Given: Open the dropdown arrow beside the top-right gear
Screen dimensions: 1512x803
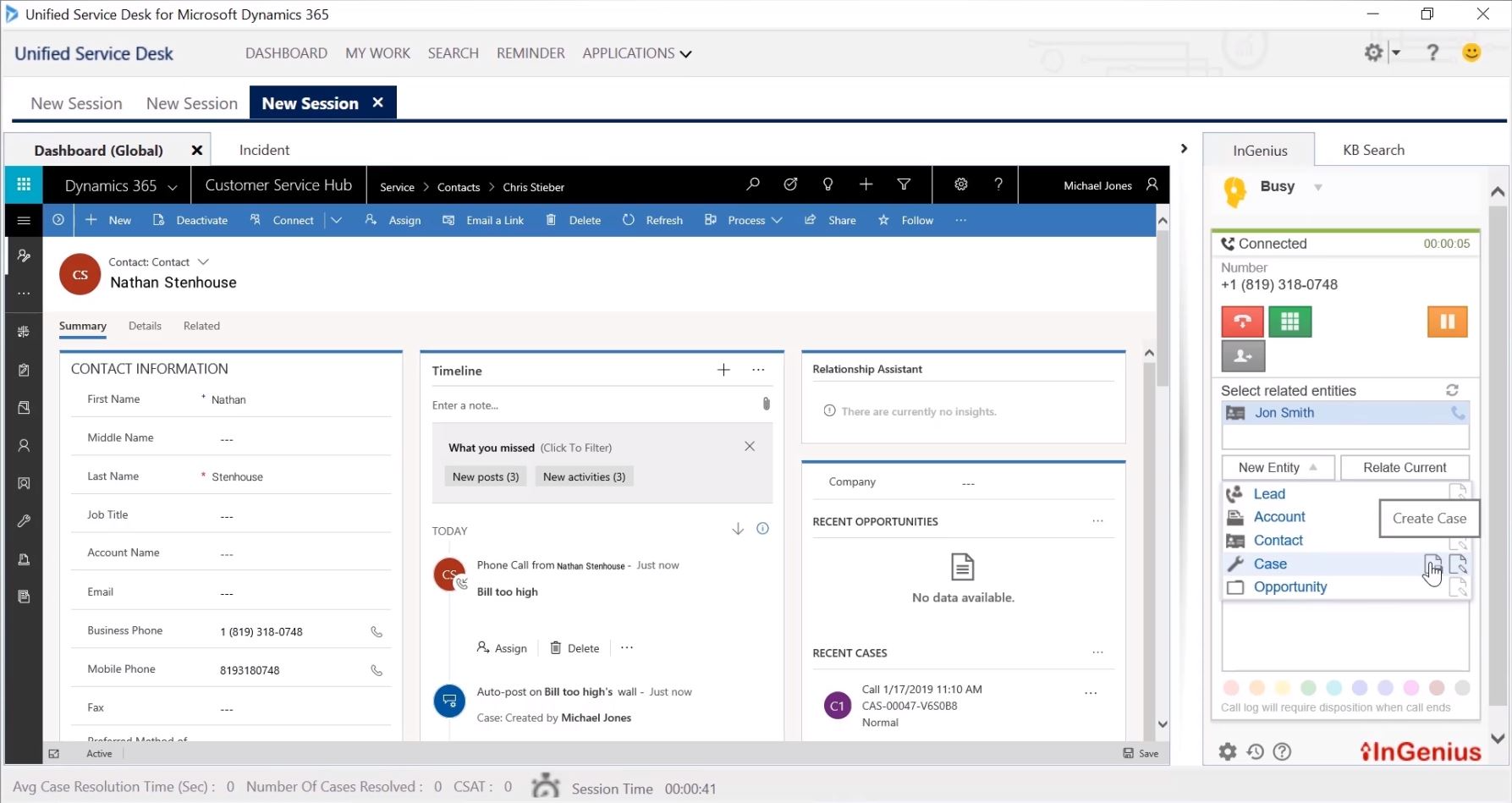Looking at the screenshot, I should [x=1396, y=52].
